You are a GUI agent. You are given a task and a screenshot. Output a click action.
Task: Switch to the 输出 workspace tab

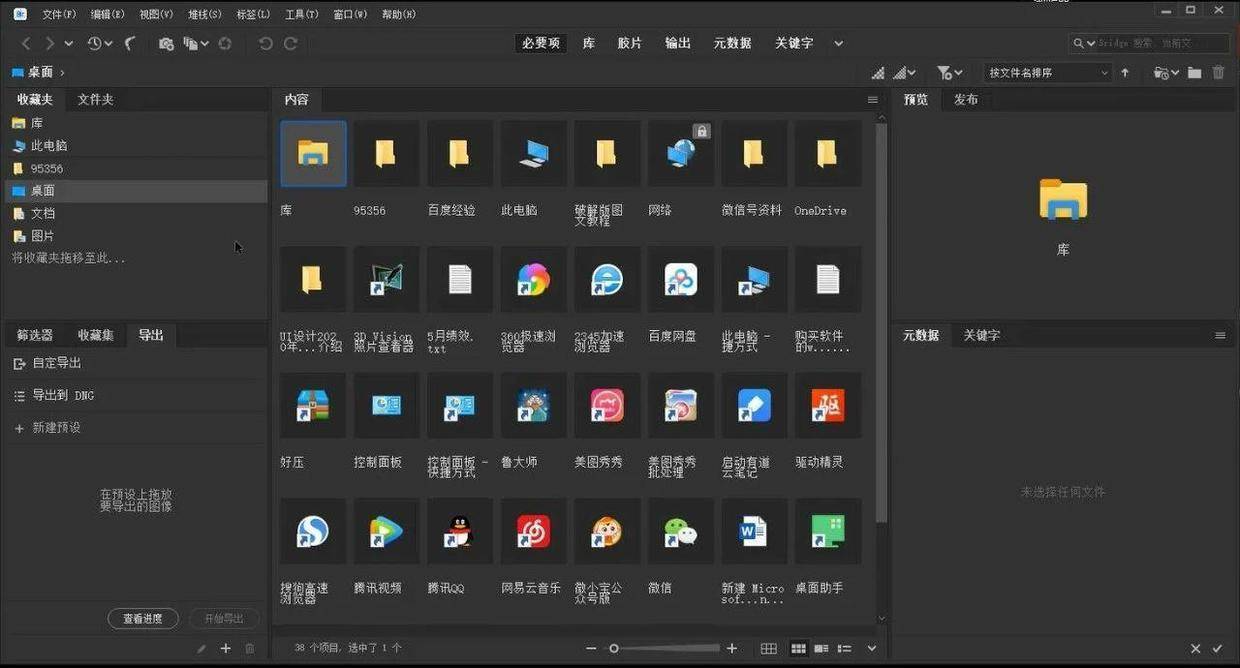point(677,43)
